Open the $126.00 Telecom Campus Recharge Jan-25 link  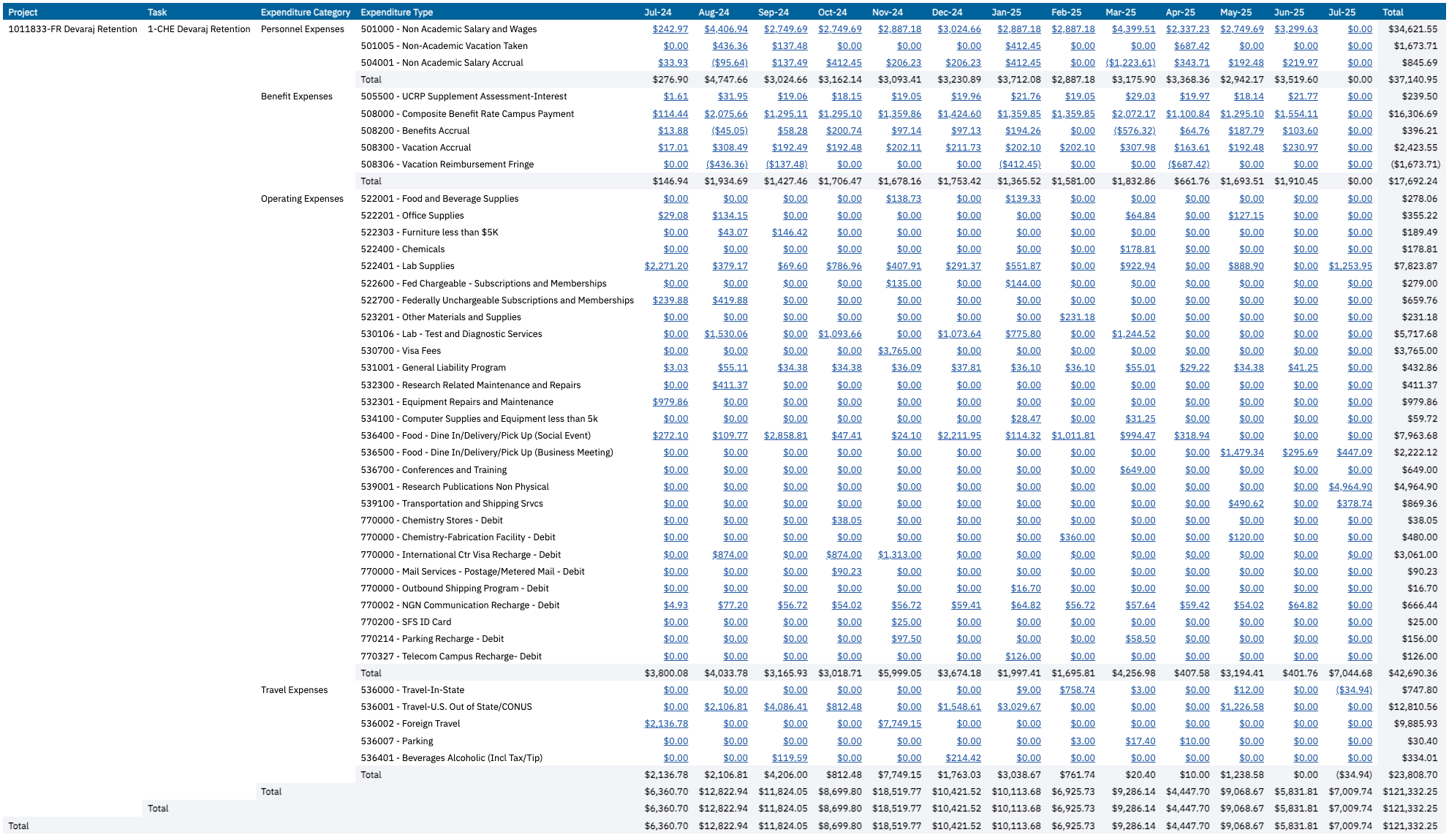[1023, 657]
